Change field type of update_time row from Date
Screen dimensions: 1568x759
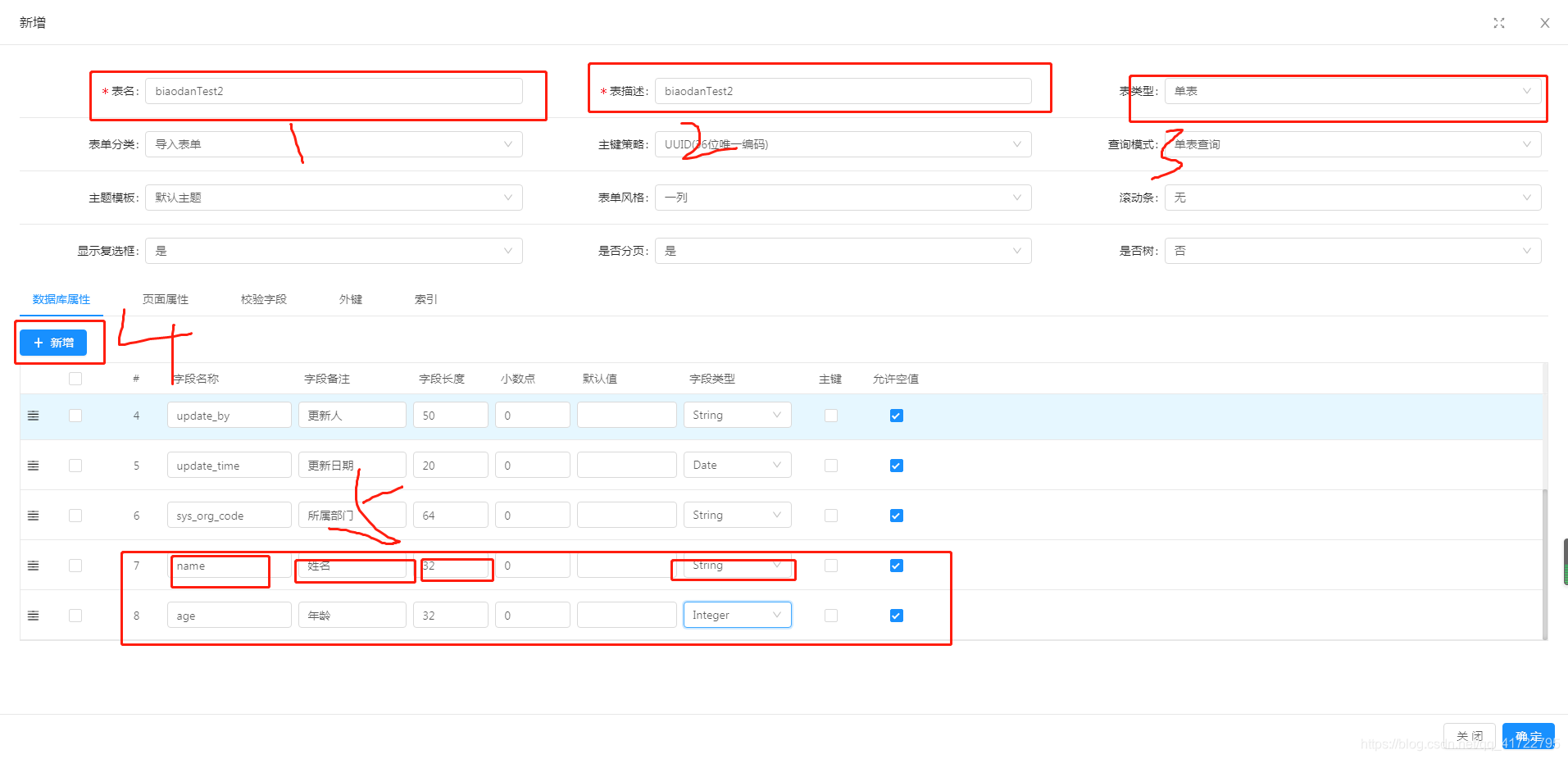(737, 465)
